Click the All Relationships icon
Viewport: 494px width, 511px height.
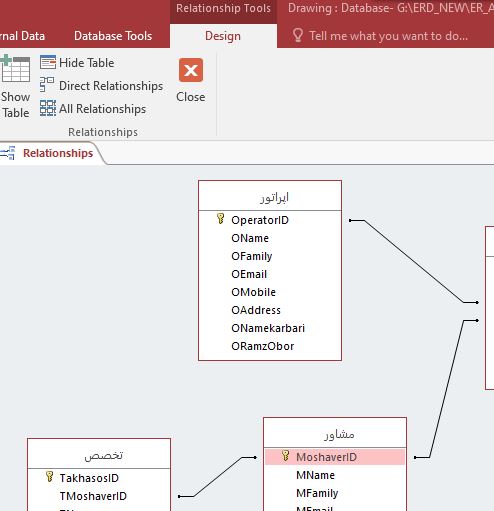point(48,108)
